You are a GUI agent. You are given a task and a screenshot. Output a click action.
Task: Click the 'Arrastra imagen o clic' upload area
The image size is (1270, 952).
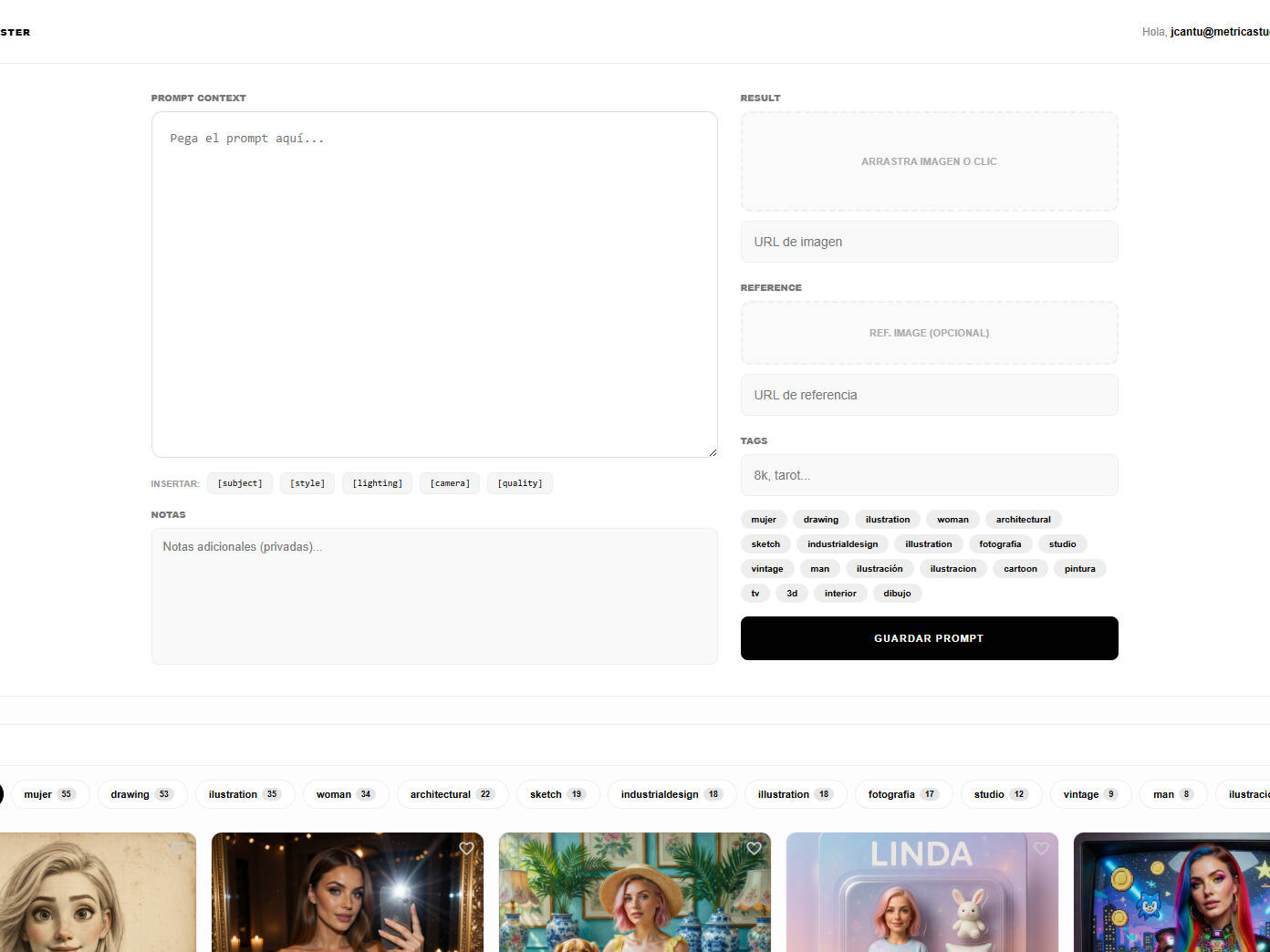[929, 161]
